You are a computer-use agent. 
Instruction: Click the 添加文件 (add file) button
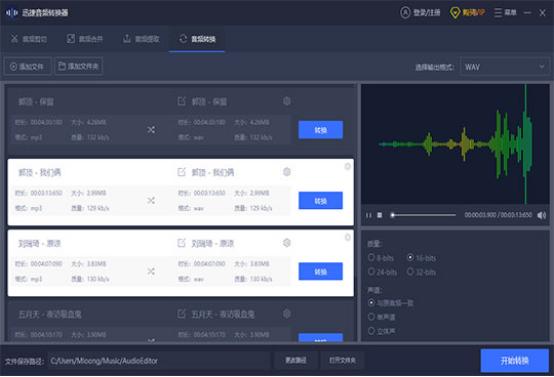28,66
